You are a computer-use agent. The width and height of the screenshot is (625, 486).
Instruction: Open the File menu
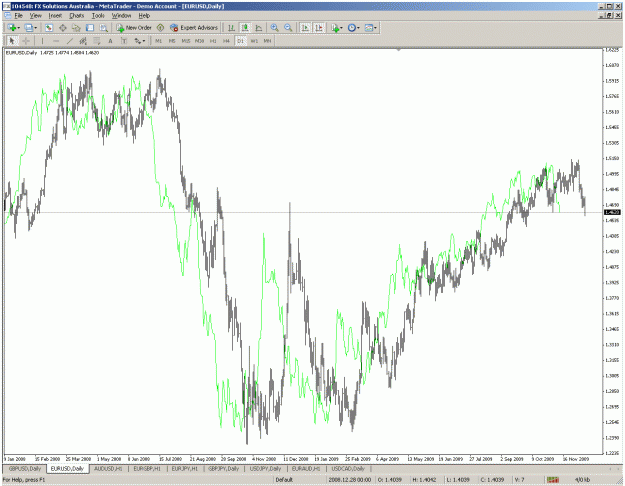19,16
